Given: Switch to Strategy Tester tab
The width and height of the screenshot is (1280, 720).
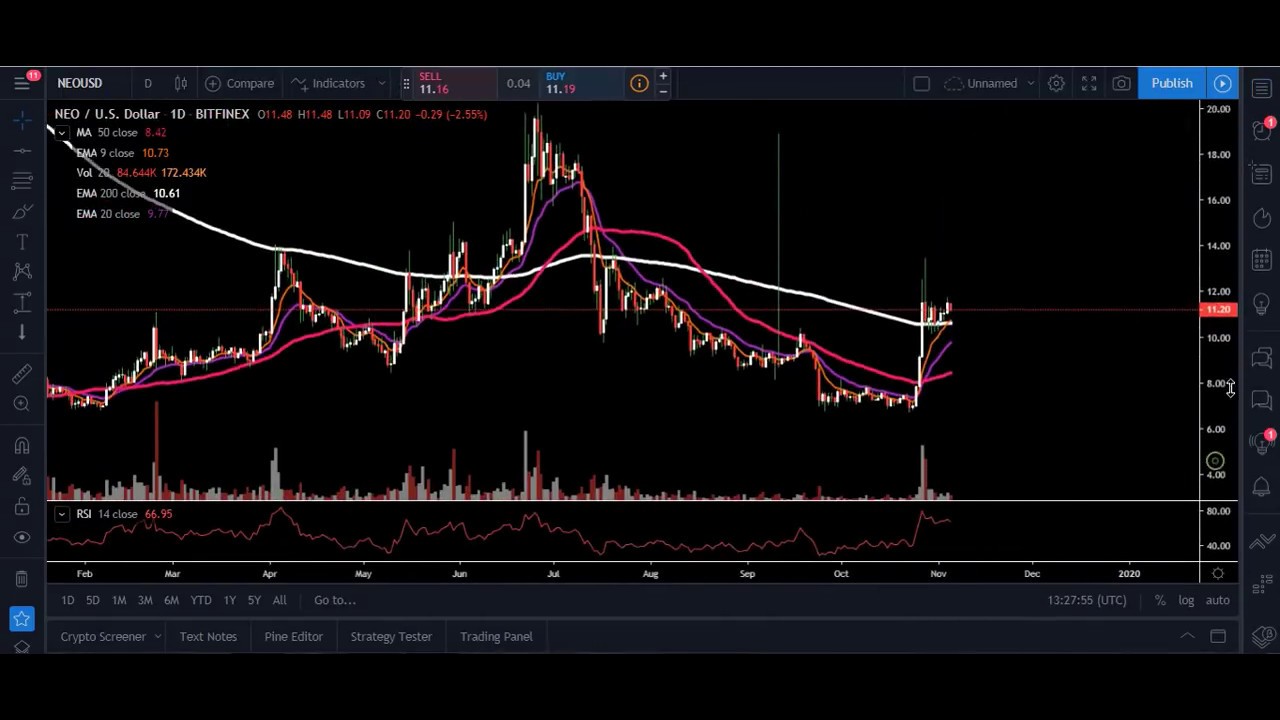Looking at the screenshot, I should [x=391, y=636].
